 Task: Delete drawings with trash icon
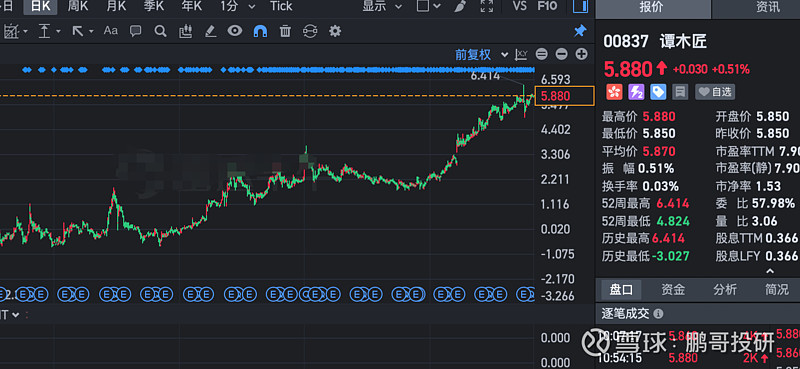(x=285, y=32)
